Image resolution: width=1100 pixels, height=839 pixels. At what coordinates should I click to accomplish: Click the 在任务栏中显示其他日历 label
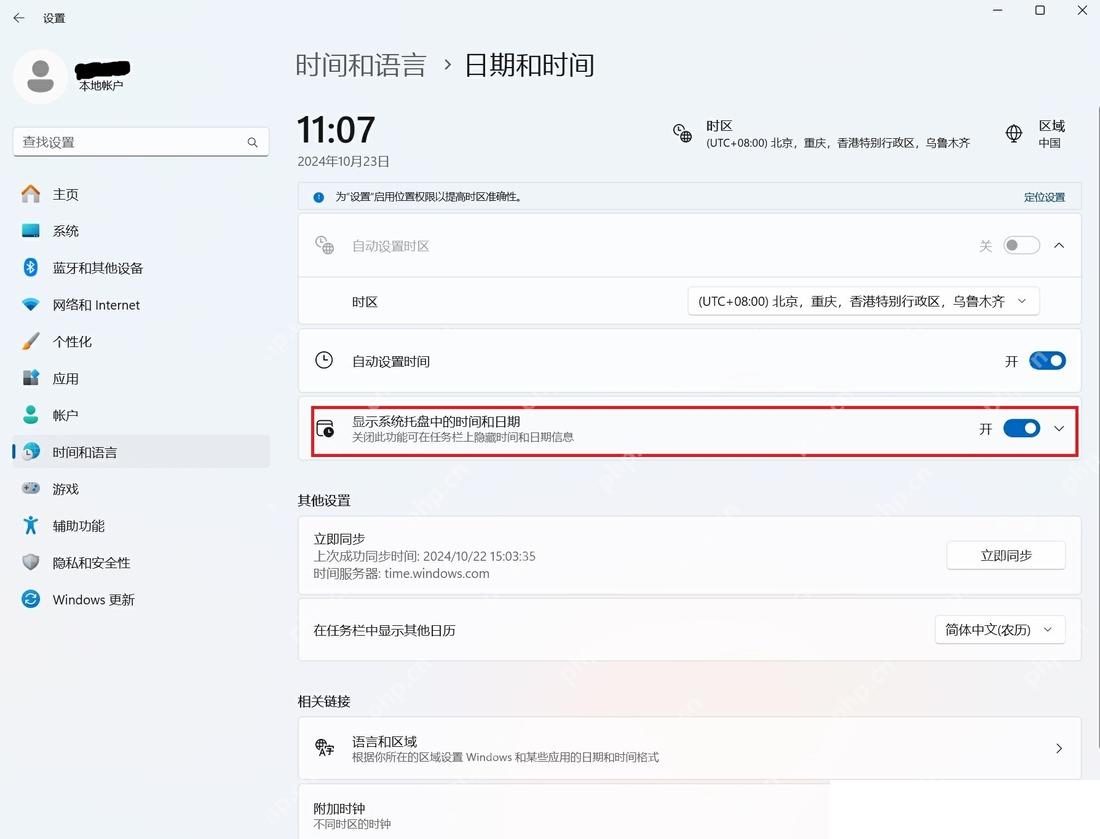384,631
